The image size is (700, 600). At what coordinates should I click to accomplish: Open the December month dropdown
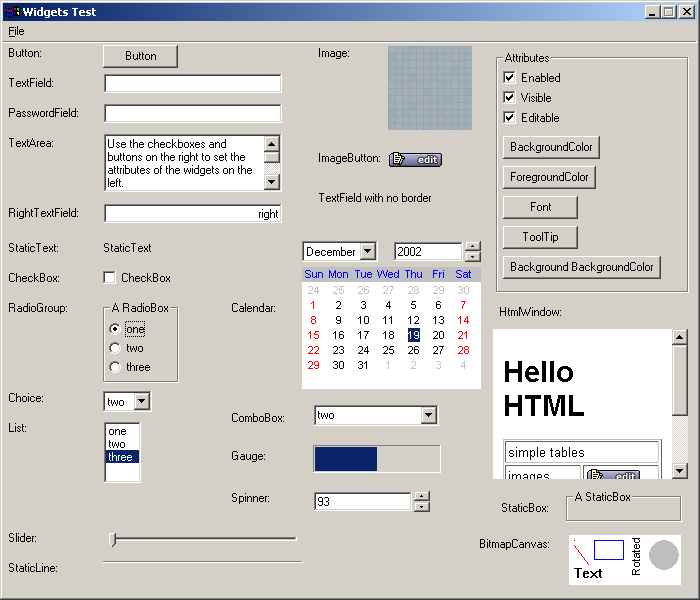click(x=367, y=252)
